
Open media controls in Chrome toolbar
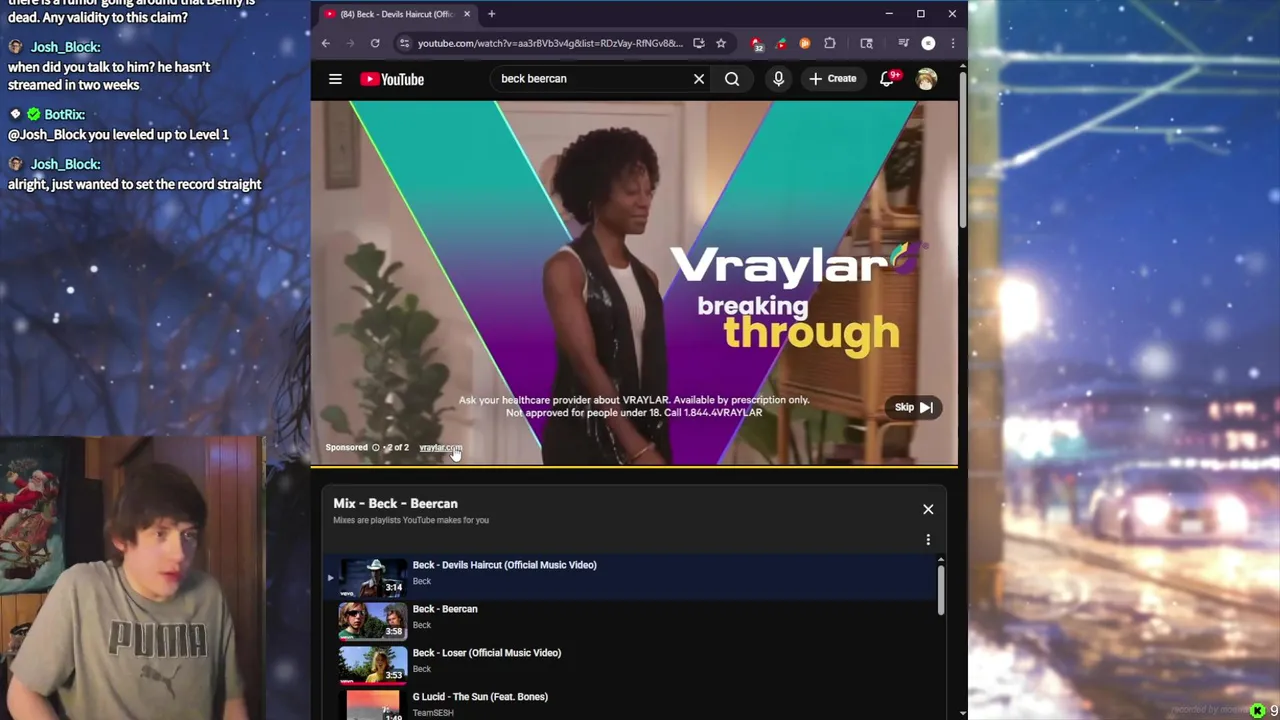903,43
